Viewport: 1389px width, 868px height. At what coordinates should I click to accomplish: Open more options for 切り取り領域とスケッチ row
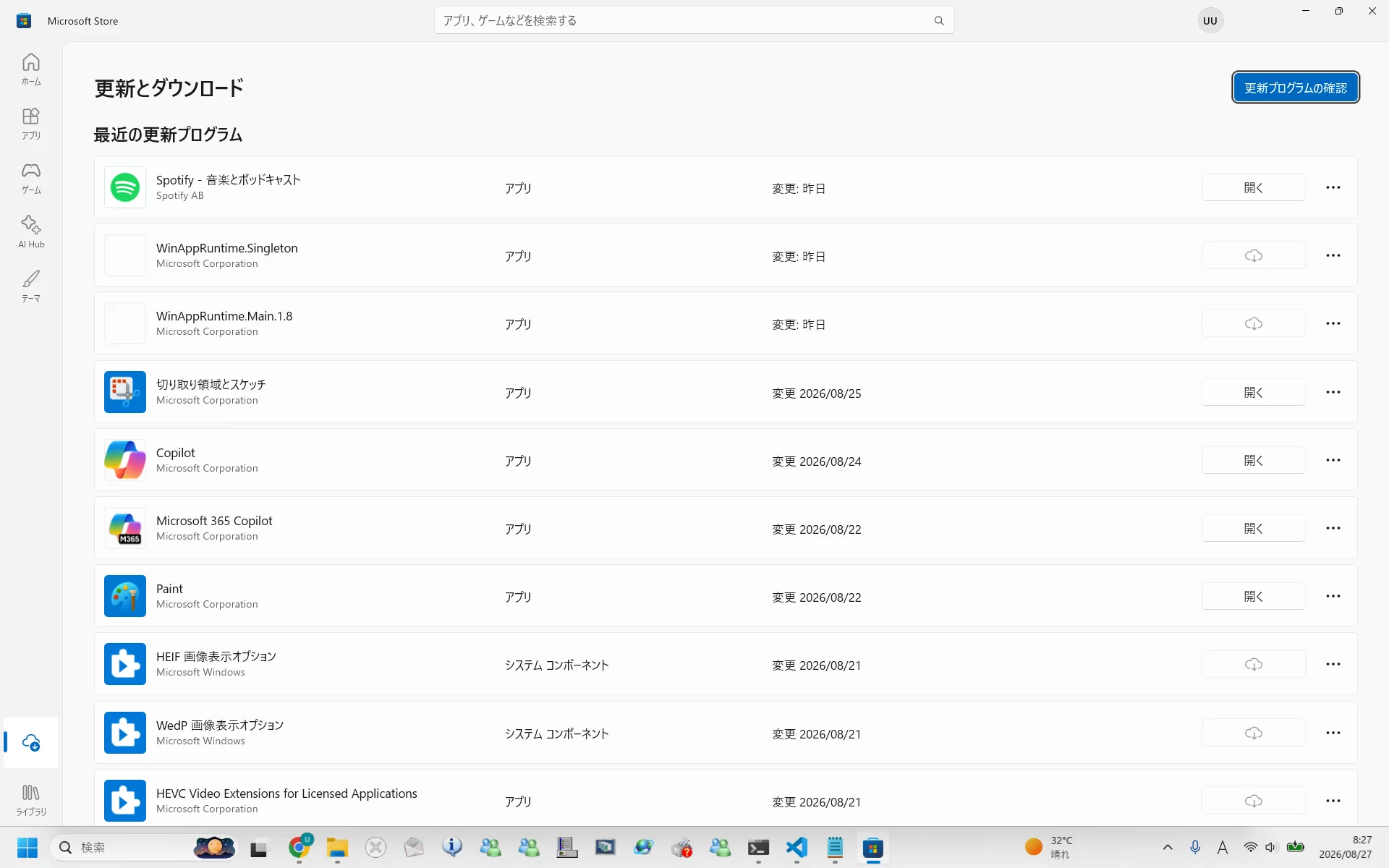[x=1333, y=392]
